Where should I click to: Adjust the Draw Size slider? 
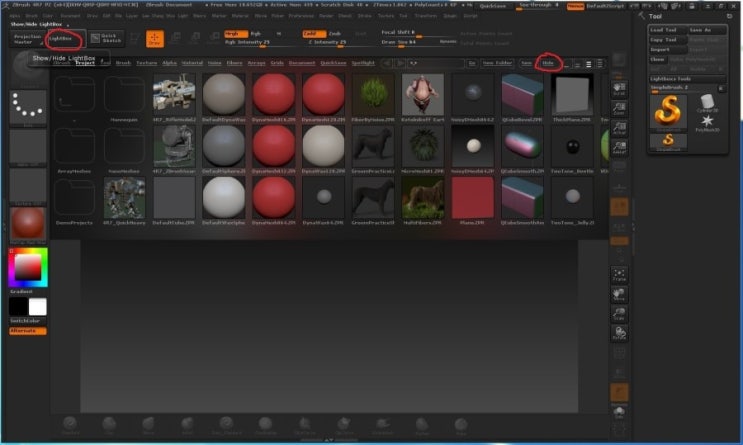coord(417,42)
